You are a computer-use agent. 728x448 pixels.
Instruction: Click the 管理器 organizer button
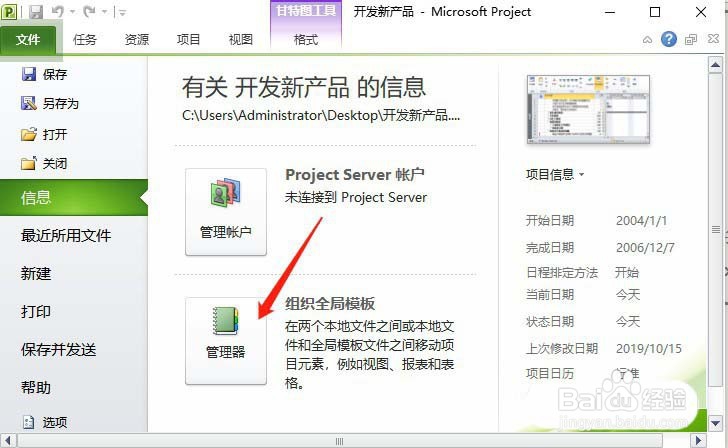226,341
